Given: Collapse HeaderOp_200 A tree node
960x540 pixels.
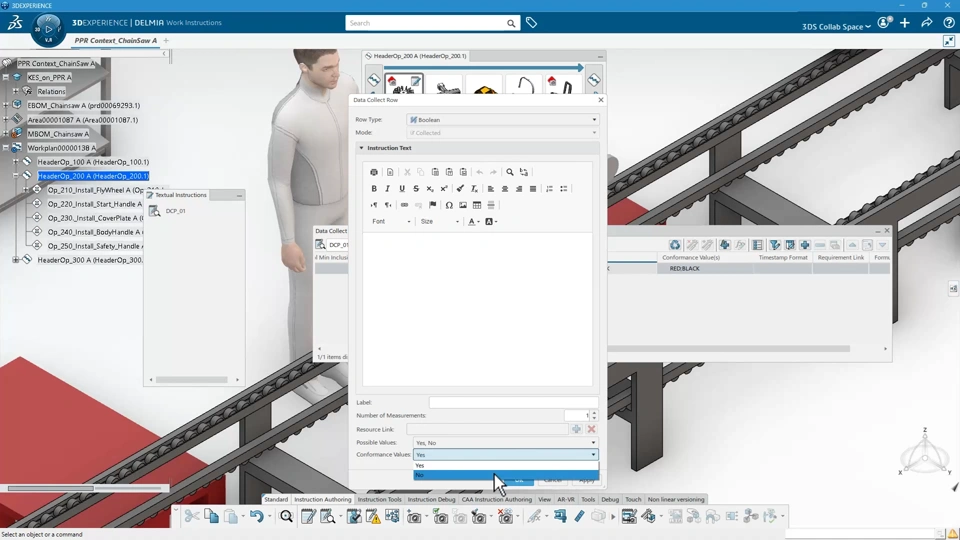Looking at the screenshot, I should [16, 176].
